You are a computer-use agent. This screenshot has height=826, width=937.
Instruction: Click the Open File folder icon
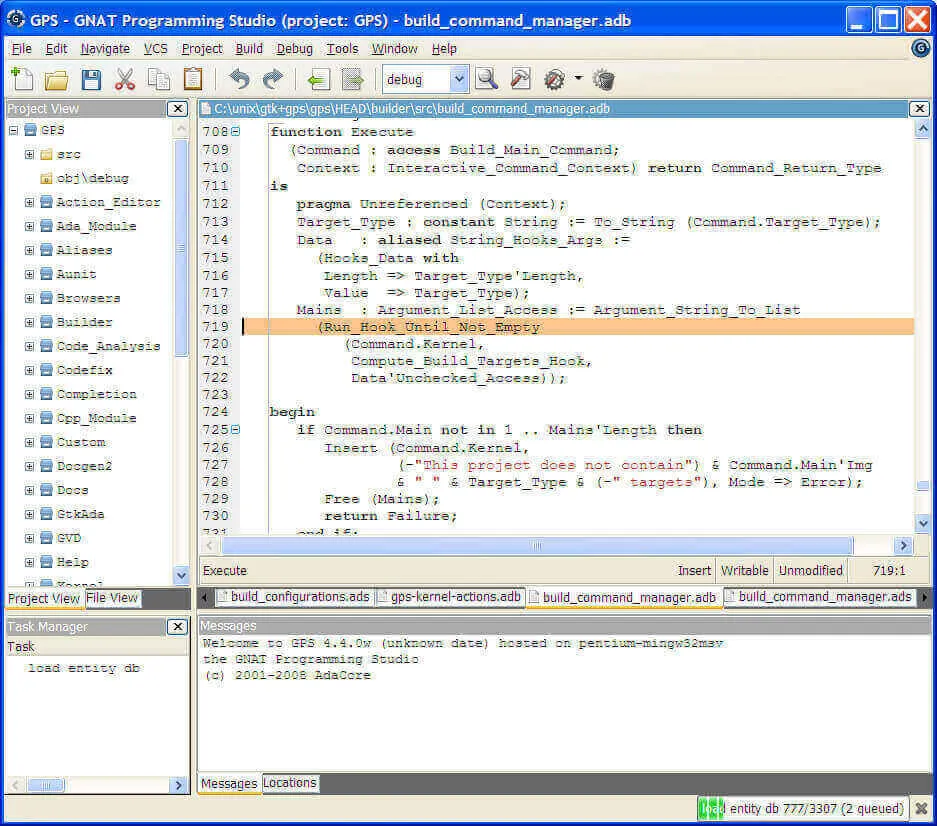(56, 79)
